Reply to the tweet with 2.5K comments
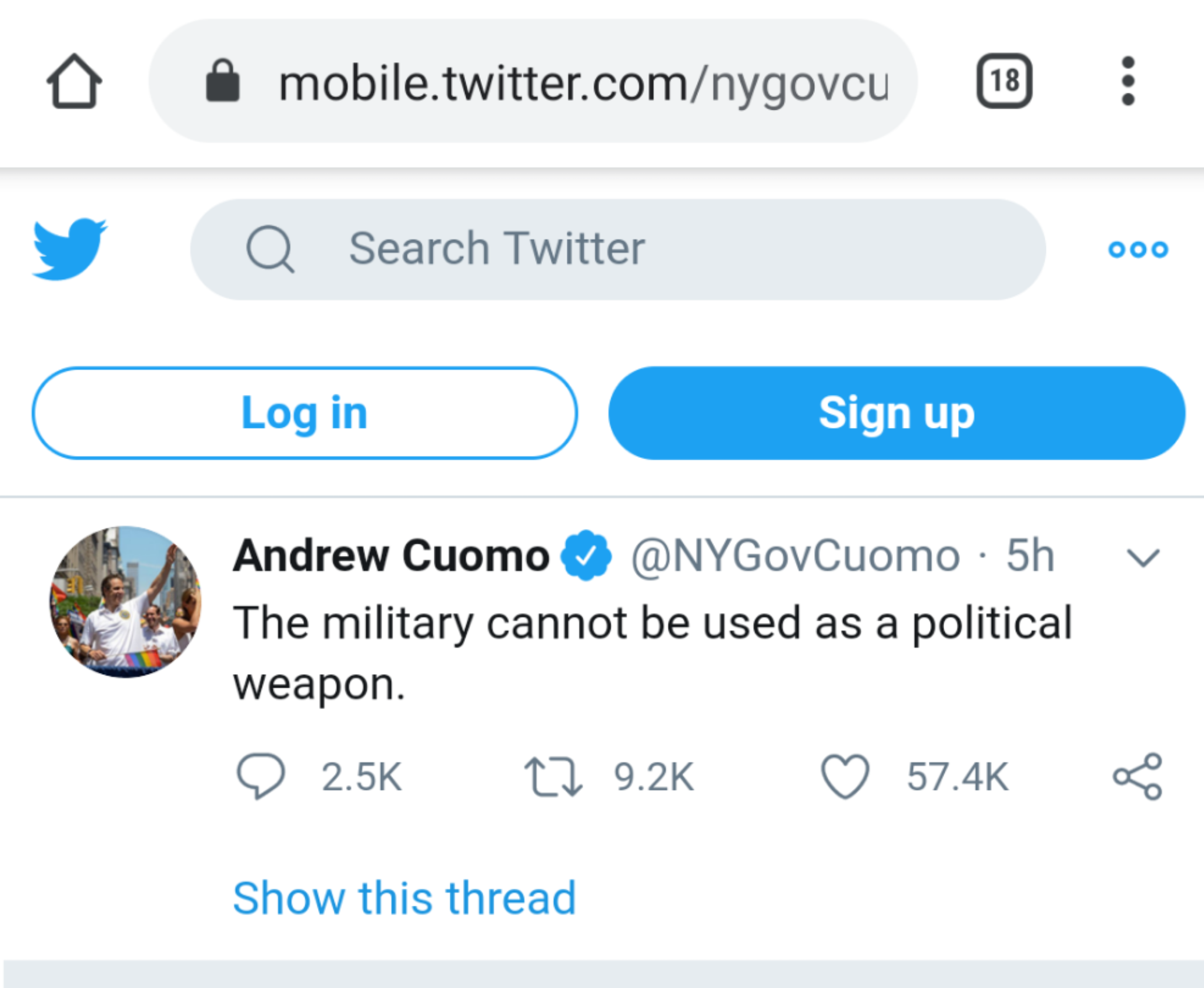 pyautogui.click(x=260, y=776)
